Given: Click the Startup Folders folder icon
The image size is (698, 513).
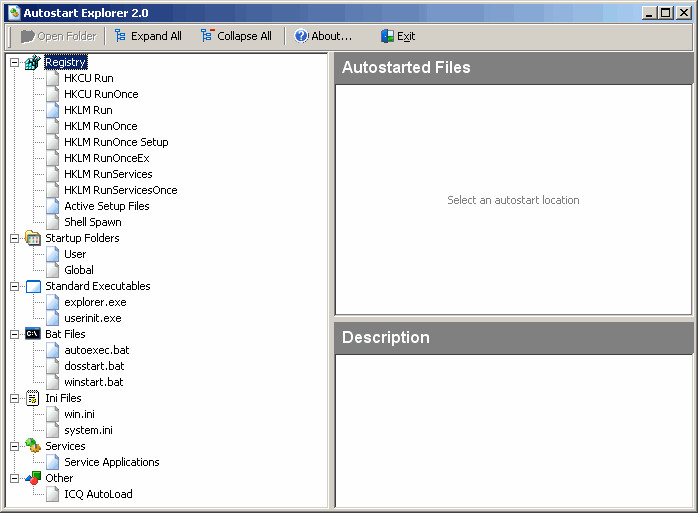Looking at the screenshot, I should (33, 238).
